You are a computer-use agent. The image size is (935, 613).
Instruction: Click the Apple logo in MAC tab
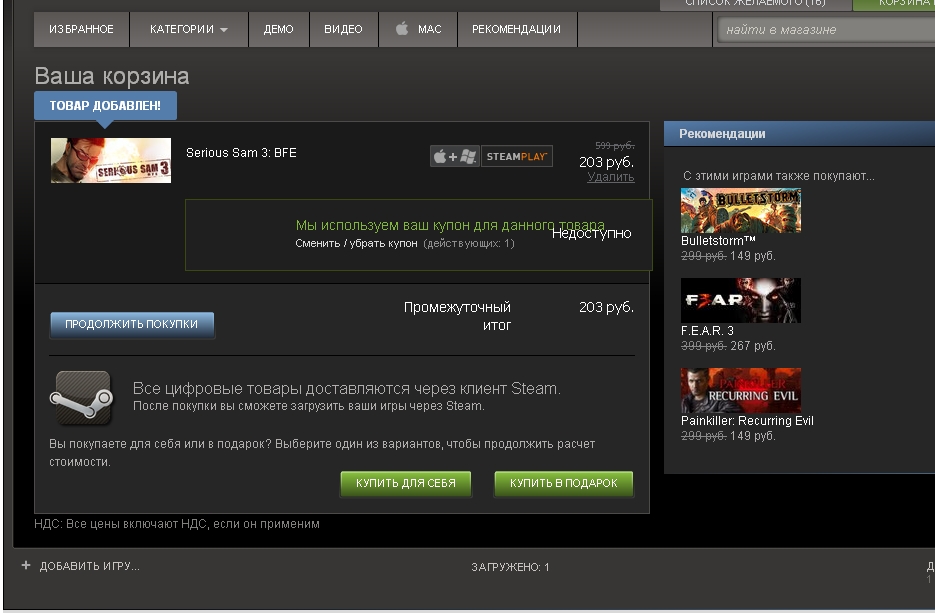pos(403,28)
